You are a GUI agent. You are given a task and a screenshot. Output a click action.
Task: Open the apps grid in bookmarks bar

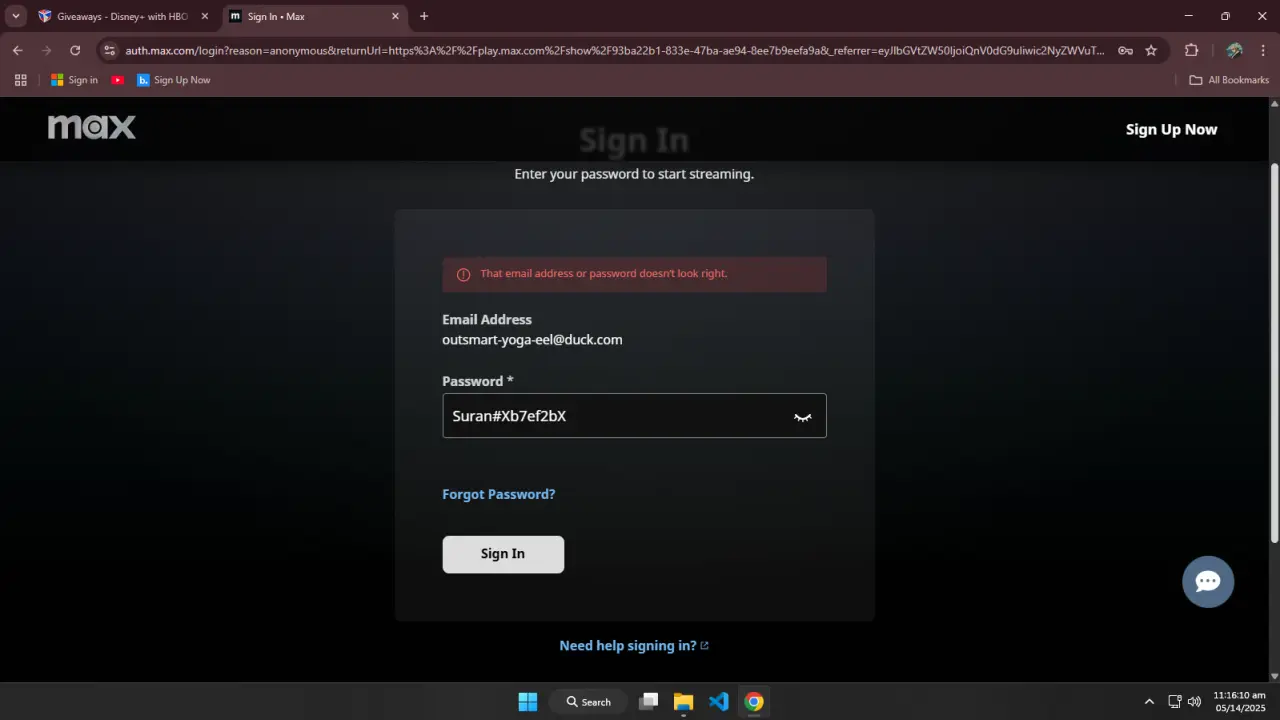[x=20, y=80]
